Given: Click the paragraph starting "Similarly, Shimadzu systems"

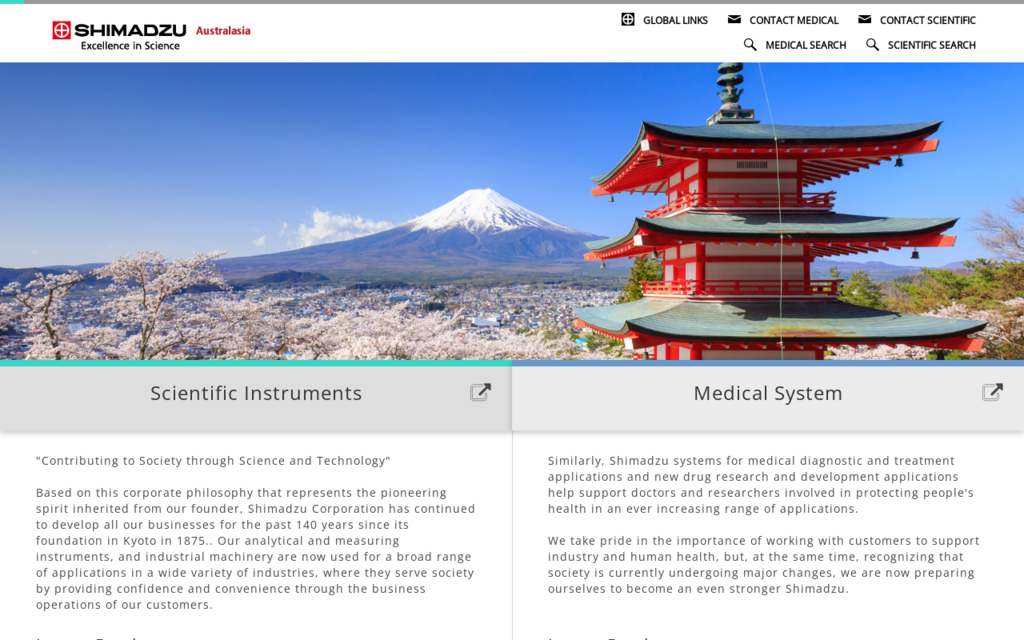Looking at the screenshot, I should [760, 484].
